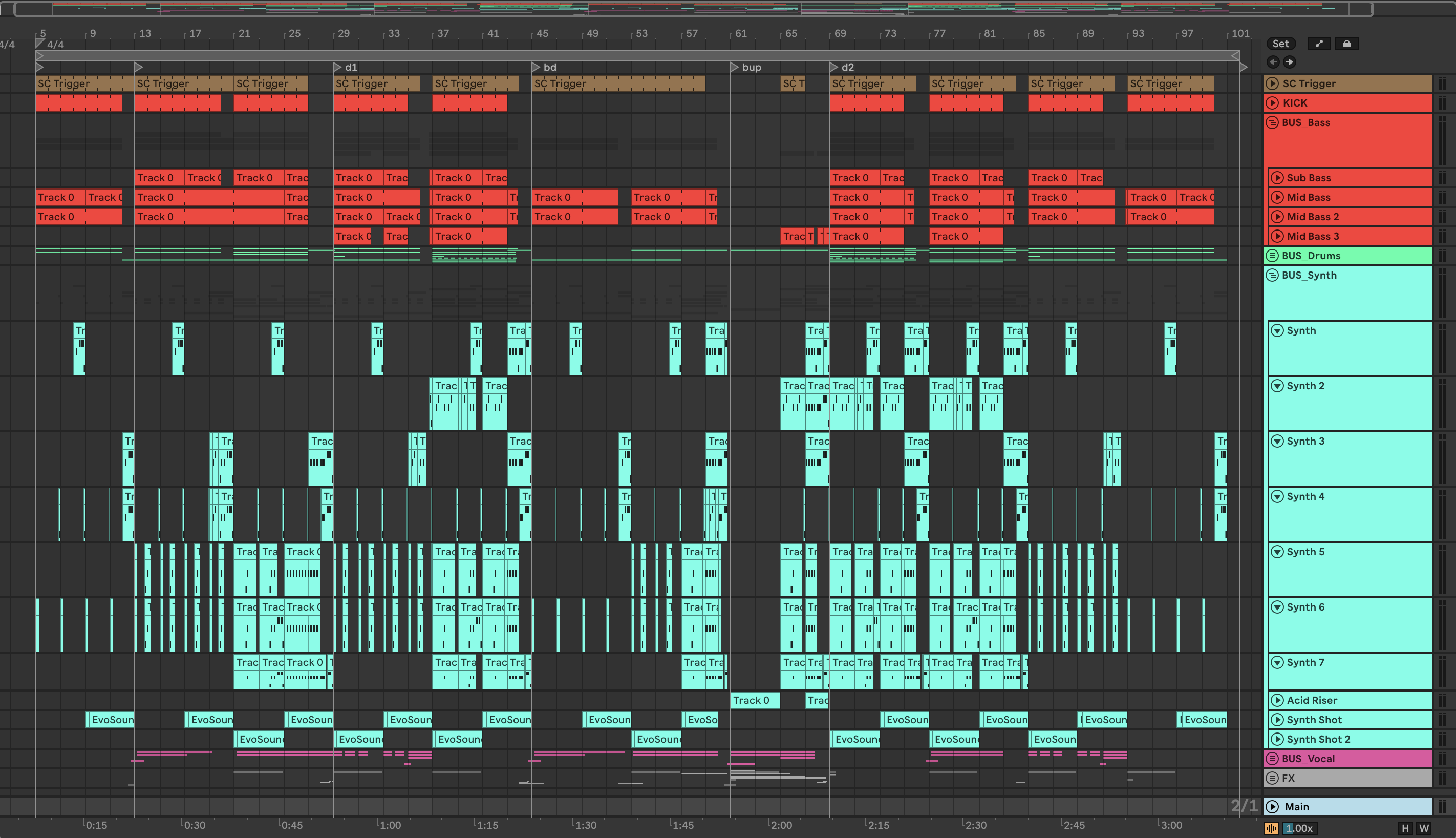Adjust the 1.00x zoom value slider

1299,828
